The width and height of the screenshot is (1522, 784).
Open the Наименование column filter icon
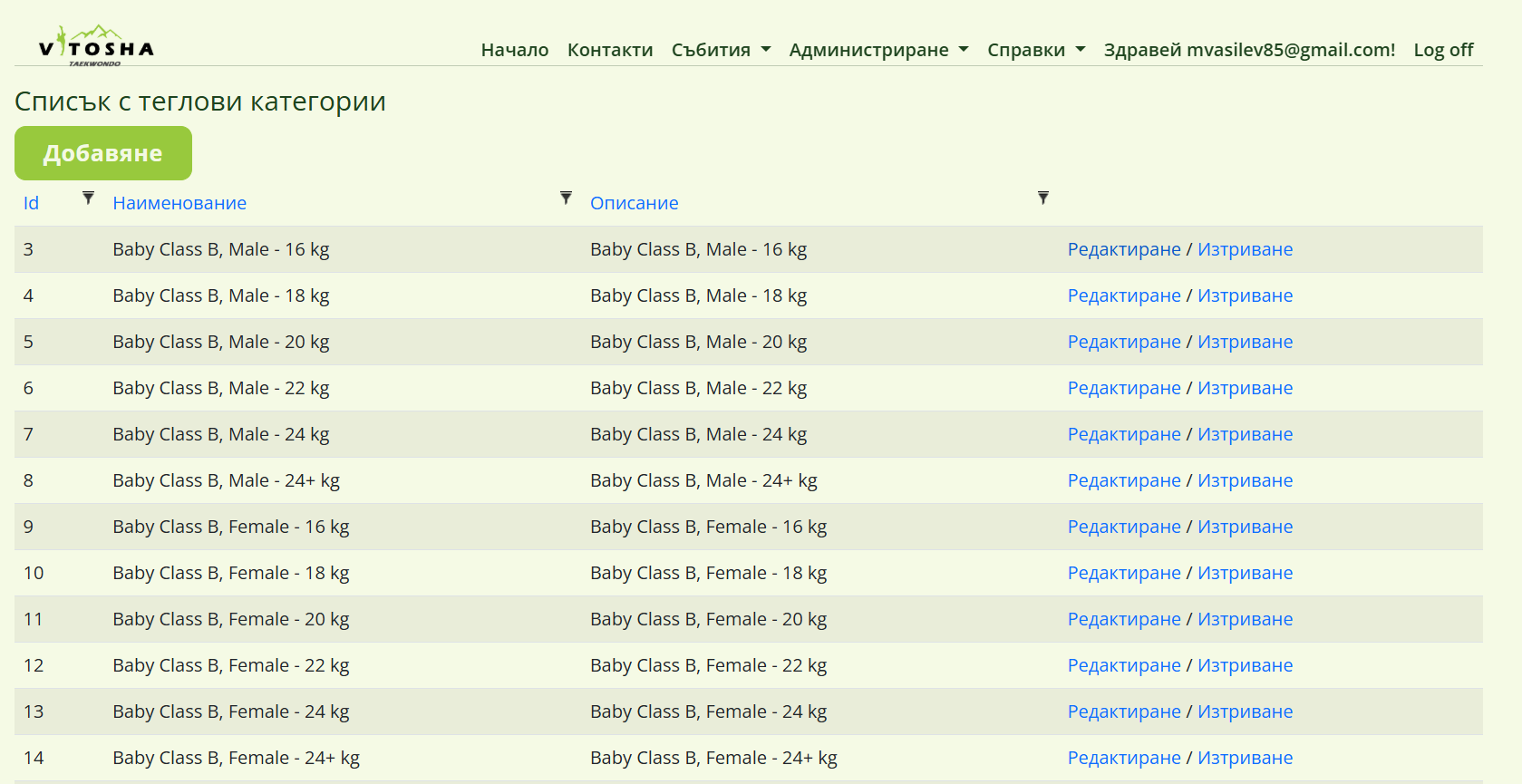[566, 198]
